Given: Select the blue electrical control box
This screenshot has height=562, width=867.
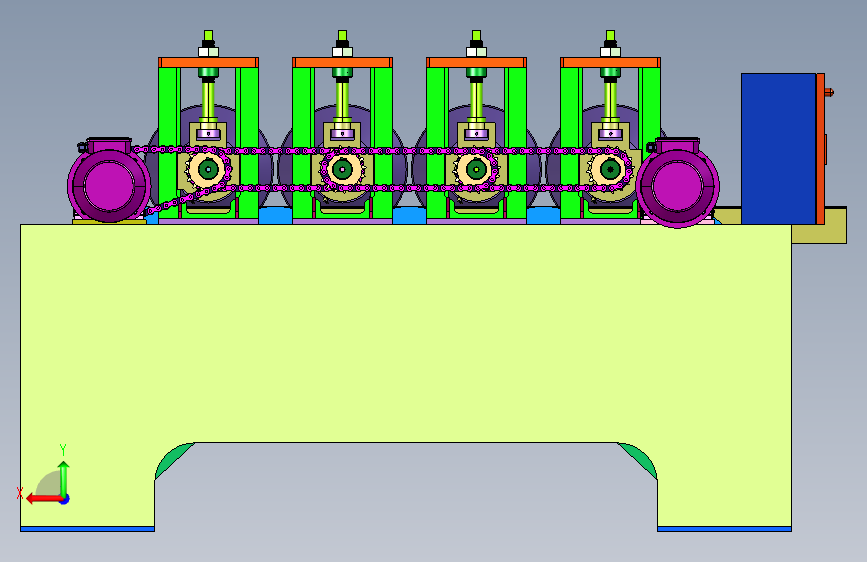Looking at the screenshot, I should coord(779,149).
